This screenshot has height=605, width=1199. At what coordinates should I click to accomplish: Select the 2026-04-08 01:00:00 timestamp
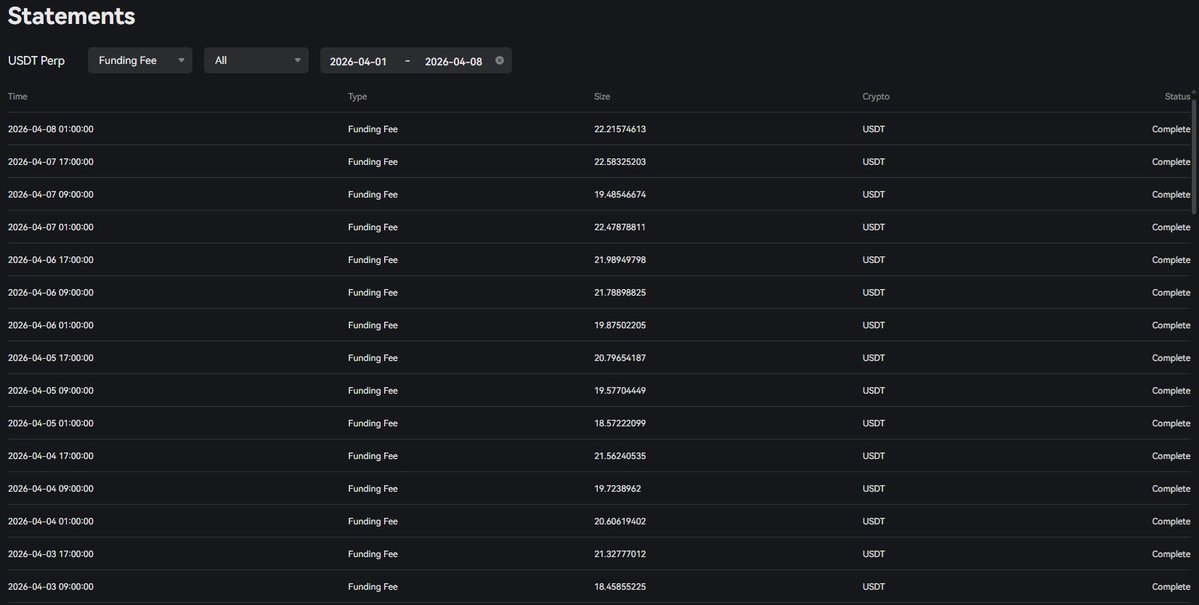tap(50, 129)
